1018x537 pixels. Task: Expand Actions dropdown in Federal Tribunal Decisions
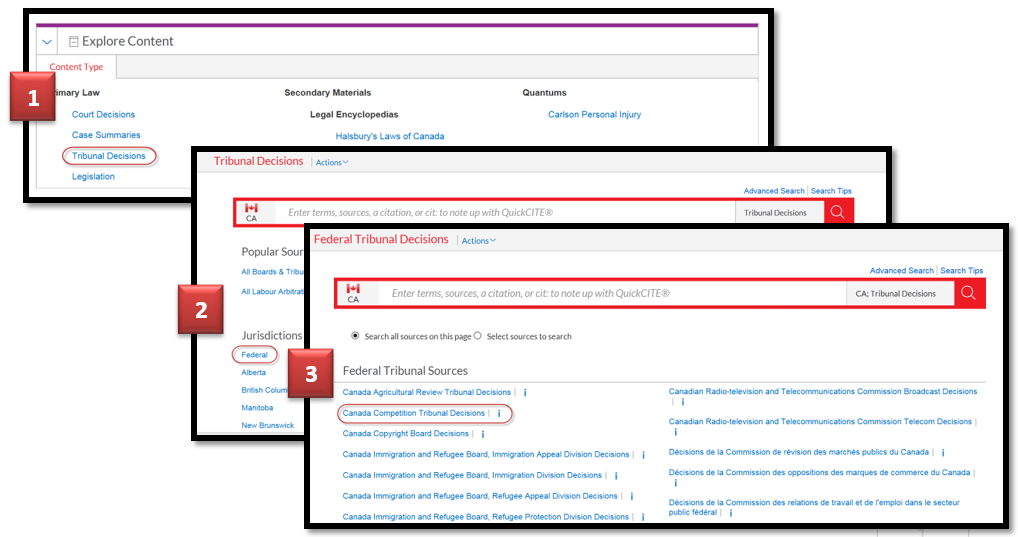(478, 241)
